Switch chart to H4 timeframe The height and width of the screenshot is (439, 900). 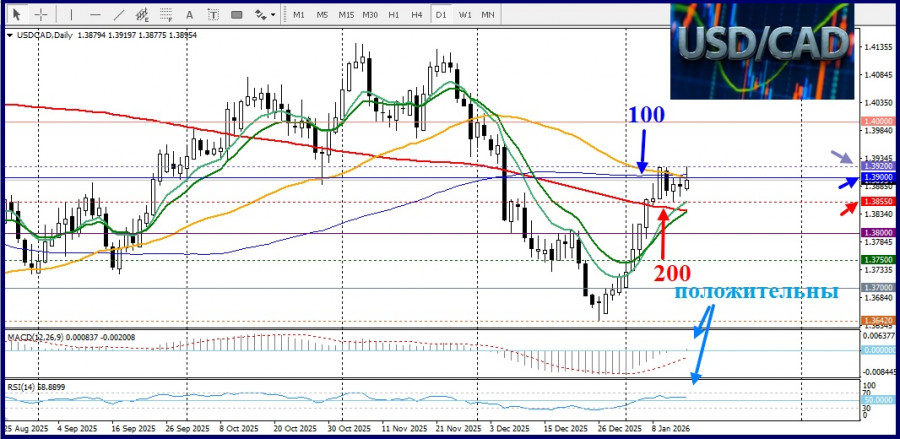pos(418,15)
